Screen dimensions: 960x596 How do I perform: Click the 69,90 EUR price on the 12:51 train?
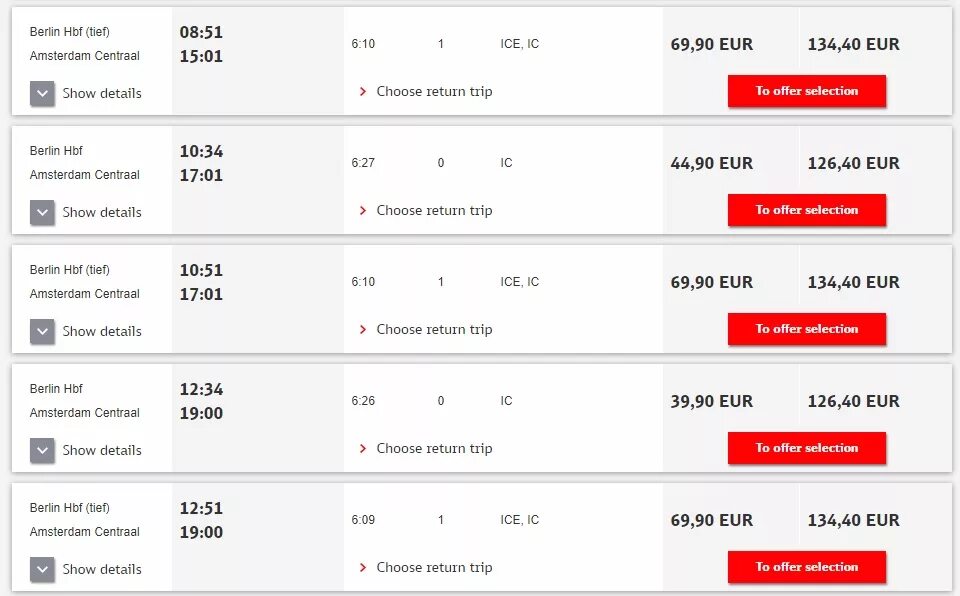pyautogui.click(x=711, y=520)
